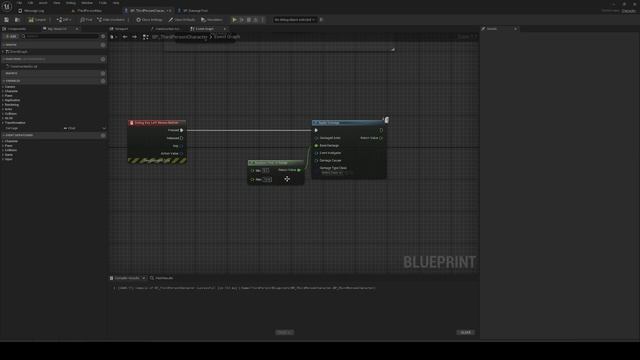Click Browse to asset icon

coord(17,20)
